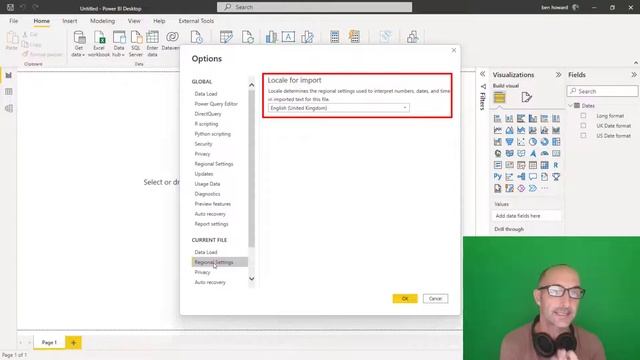Click the Save icon in title bar
Screen dimensions: 640x360
pyautogui.click(x=10, y=7)
